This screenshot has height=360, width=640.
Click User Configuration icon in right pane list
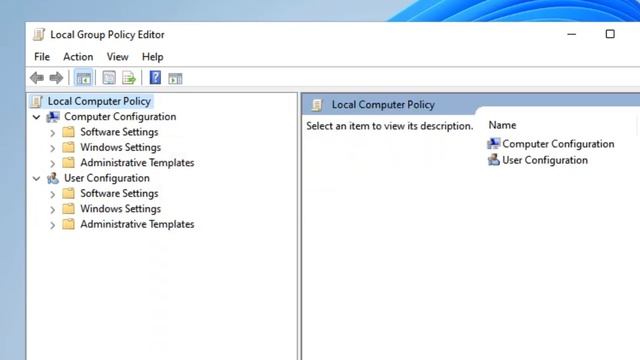click(x=493, y=160)
